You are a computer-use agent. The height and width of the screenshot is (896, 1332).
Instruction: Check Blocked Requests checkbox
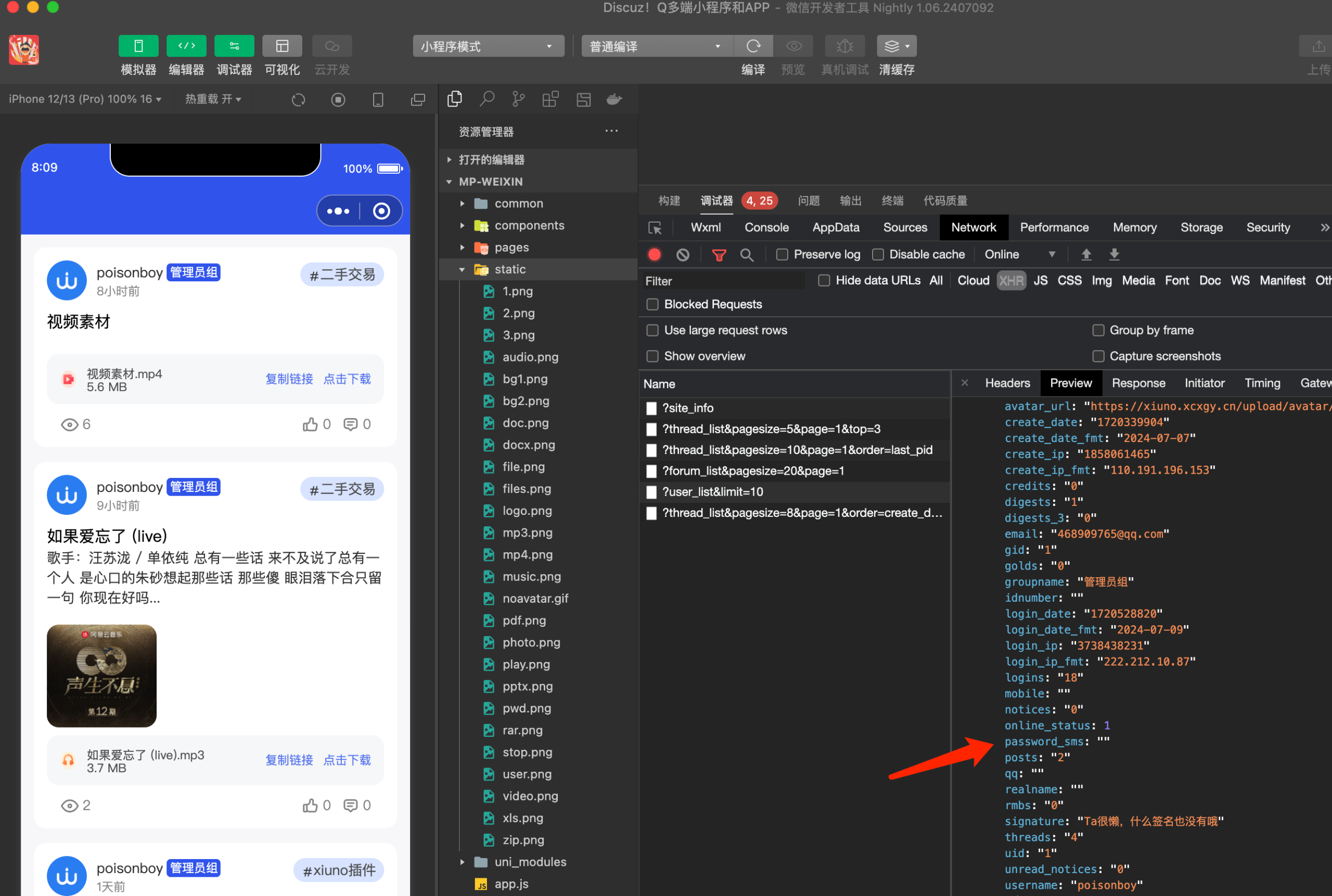[652, 305]
